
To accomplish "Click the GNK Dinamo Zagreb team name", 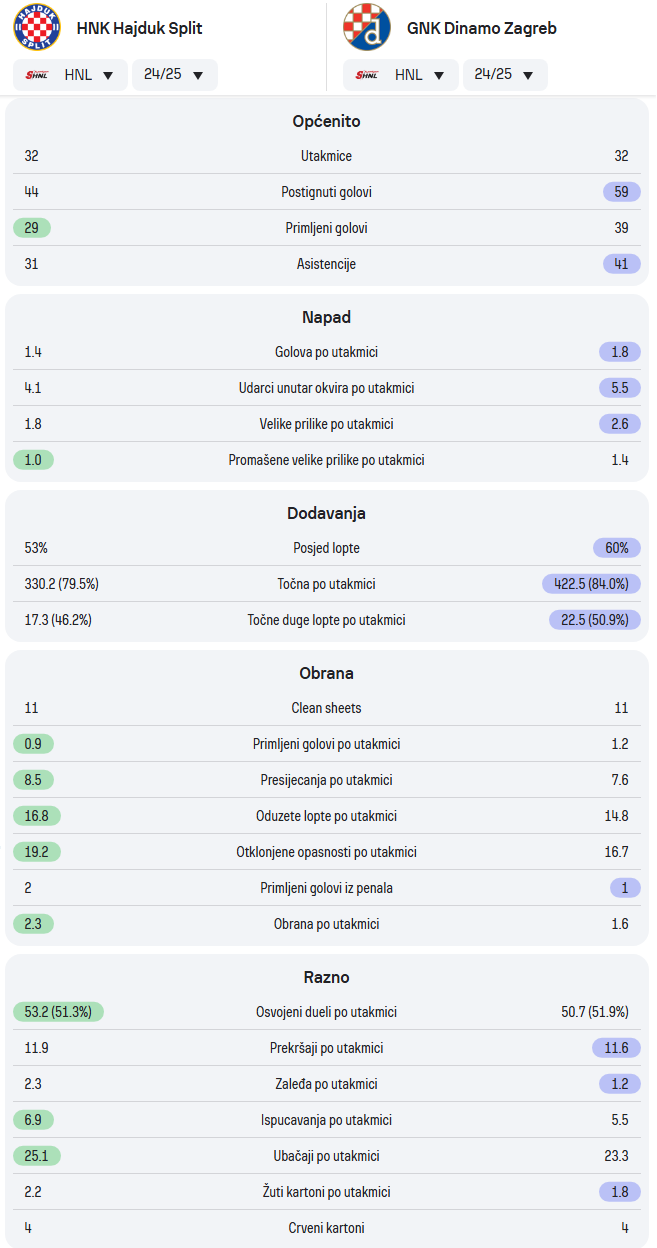I will tap(482, 28).
